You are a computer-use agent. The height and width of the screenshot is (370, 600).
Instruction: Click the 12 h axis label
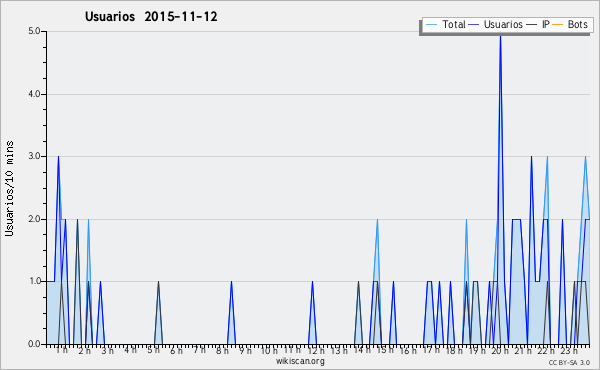[x=316, y=350]
